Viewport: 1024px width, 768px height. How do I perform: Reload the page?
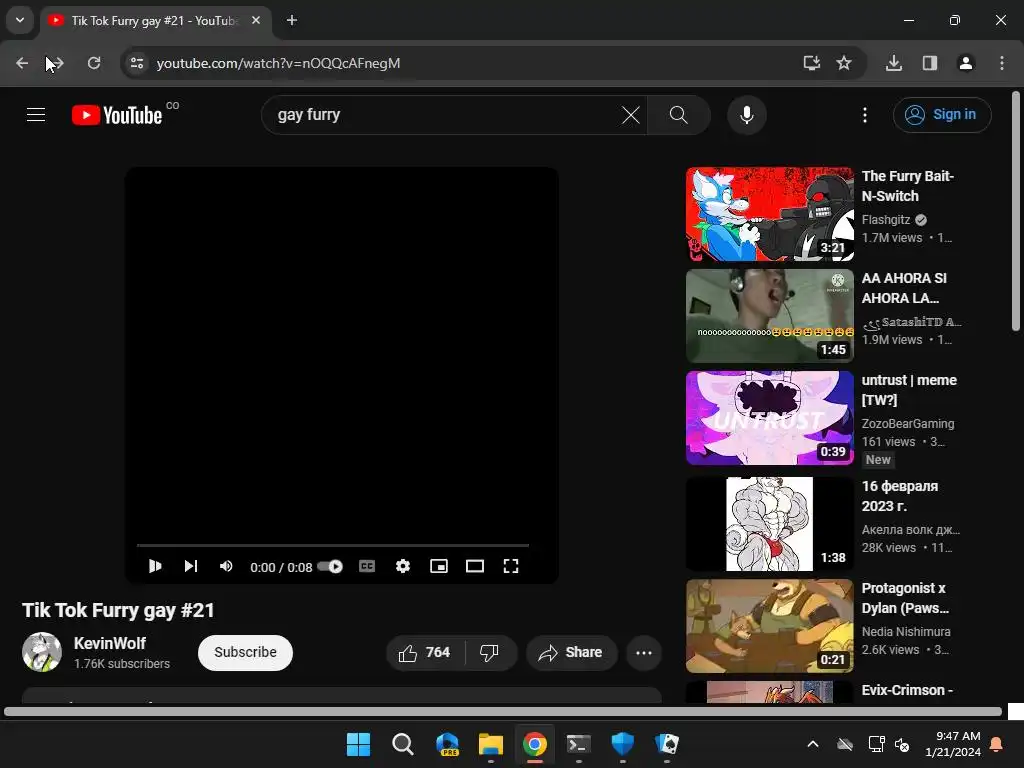[94, 63]
